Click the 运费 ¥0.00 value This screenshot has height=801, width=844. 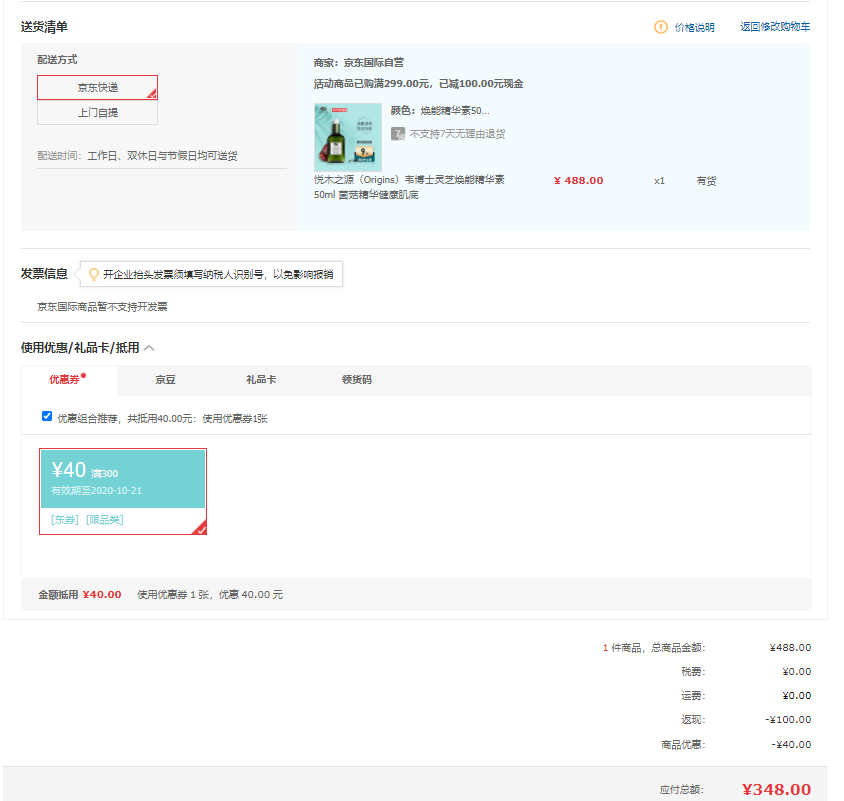797,695
